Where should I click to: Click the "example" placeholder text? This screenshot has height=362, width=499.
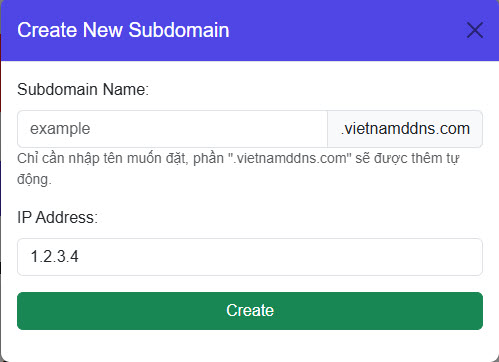pos(60,129)
